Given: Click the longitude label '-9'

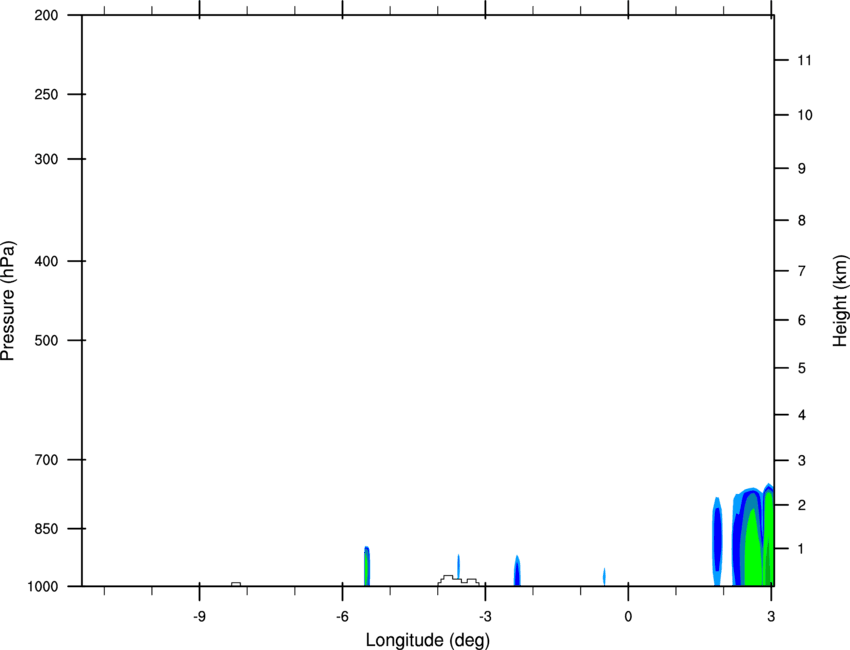Looking at the screenshot, I should pos(199,617).
